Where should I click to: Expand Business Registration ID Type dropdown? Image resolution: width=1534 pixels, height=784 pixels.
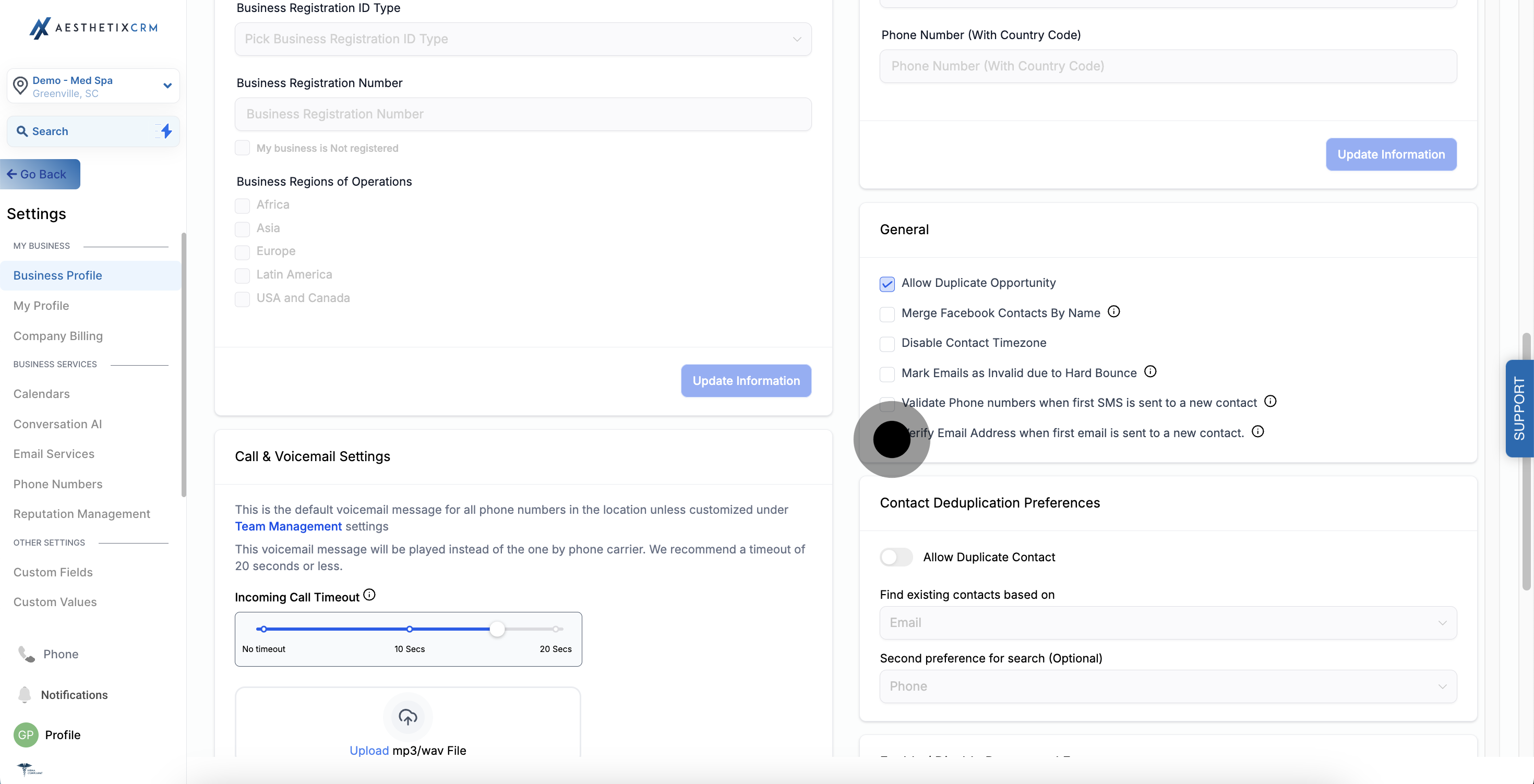[x=522, y=39]
